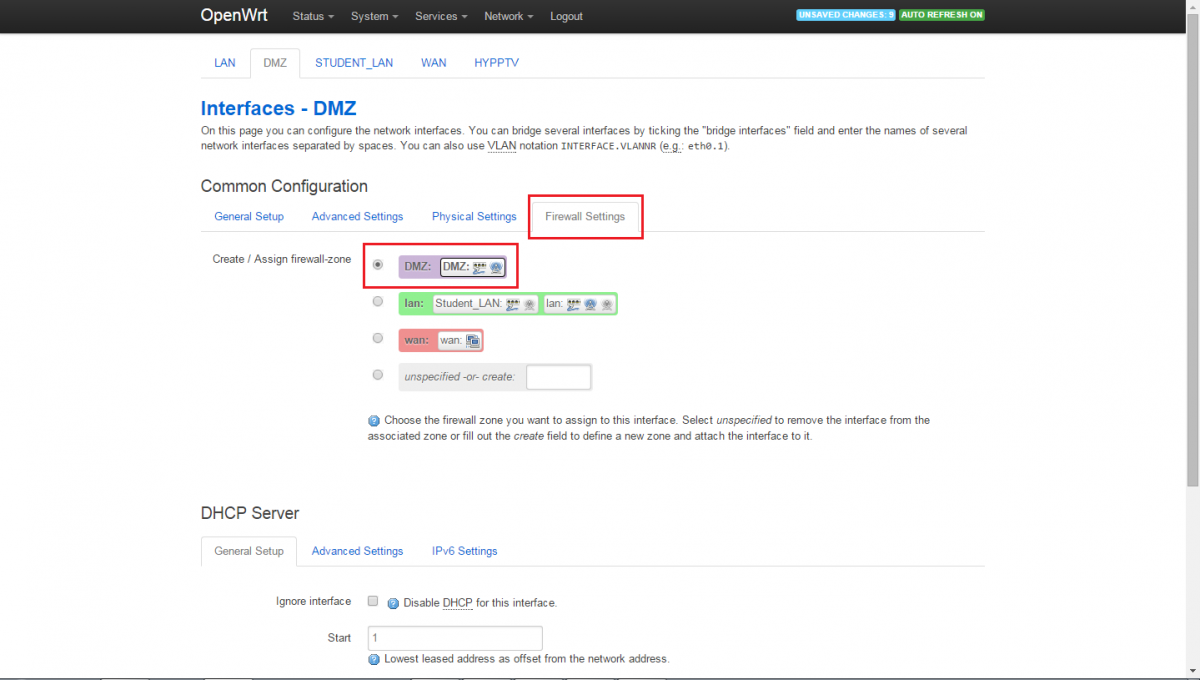
Task: Choose the wan firewall zone radio option
Action: 377,338
